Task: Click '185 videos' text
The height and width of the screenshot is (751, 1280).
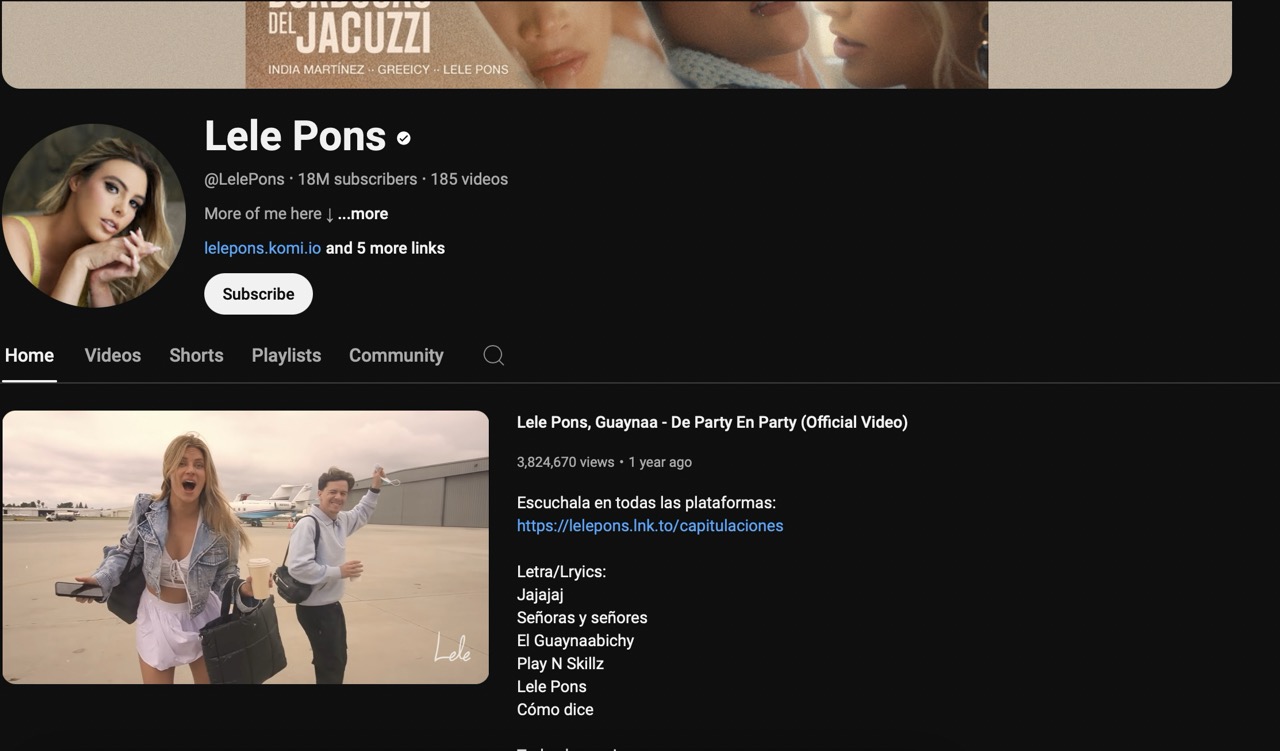Action: pyautogui.click(x=469, y=179)
